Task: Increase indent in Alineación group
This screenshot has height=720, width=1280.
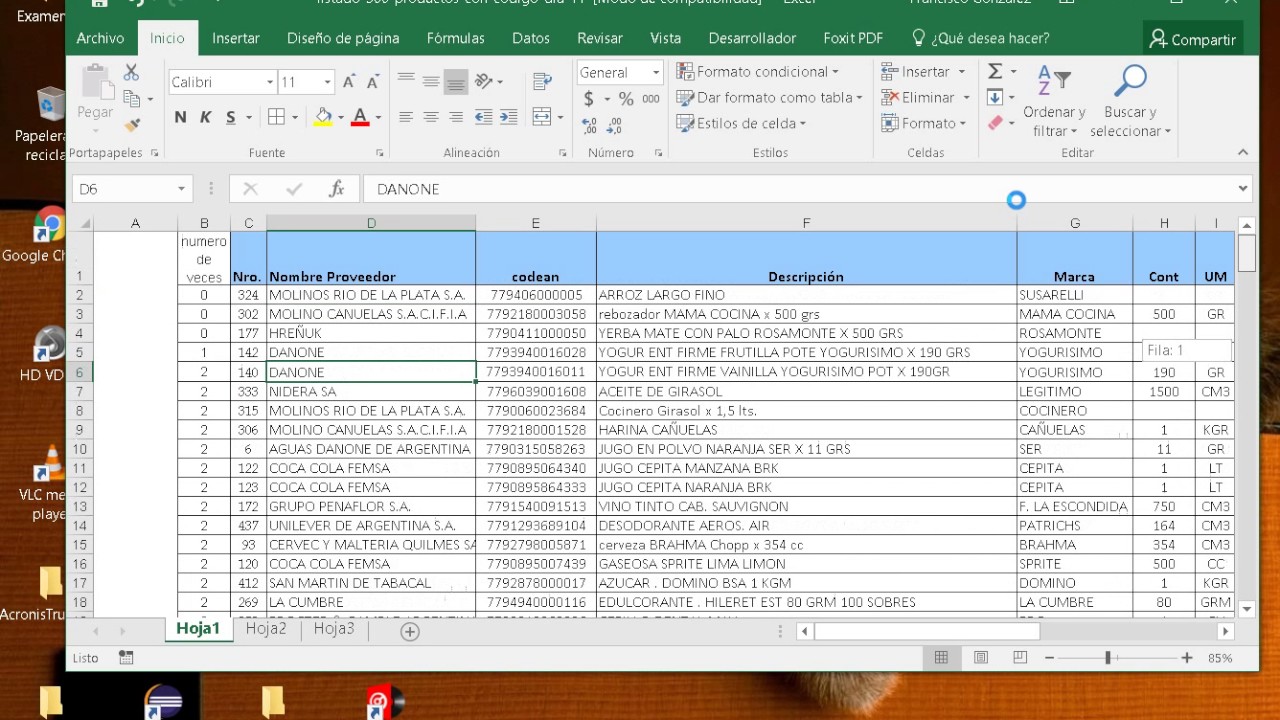Action: click(x=508, y=117)
